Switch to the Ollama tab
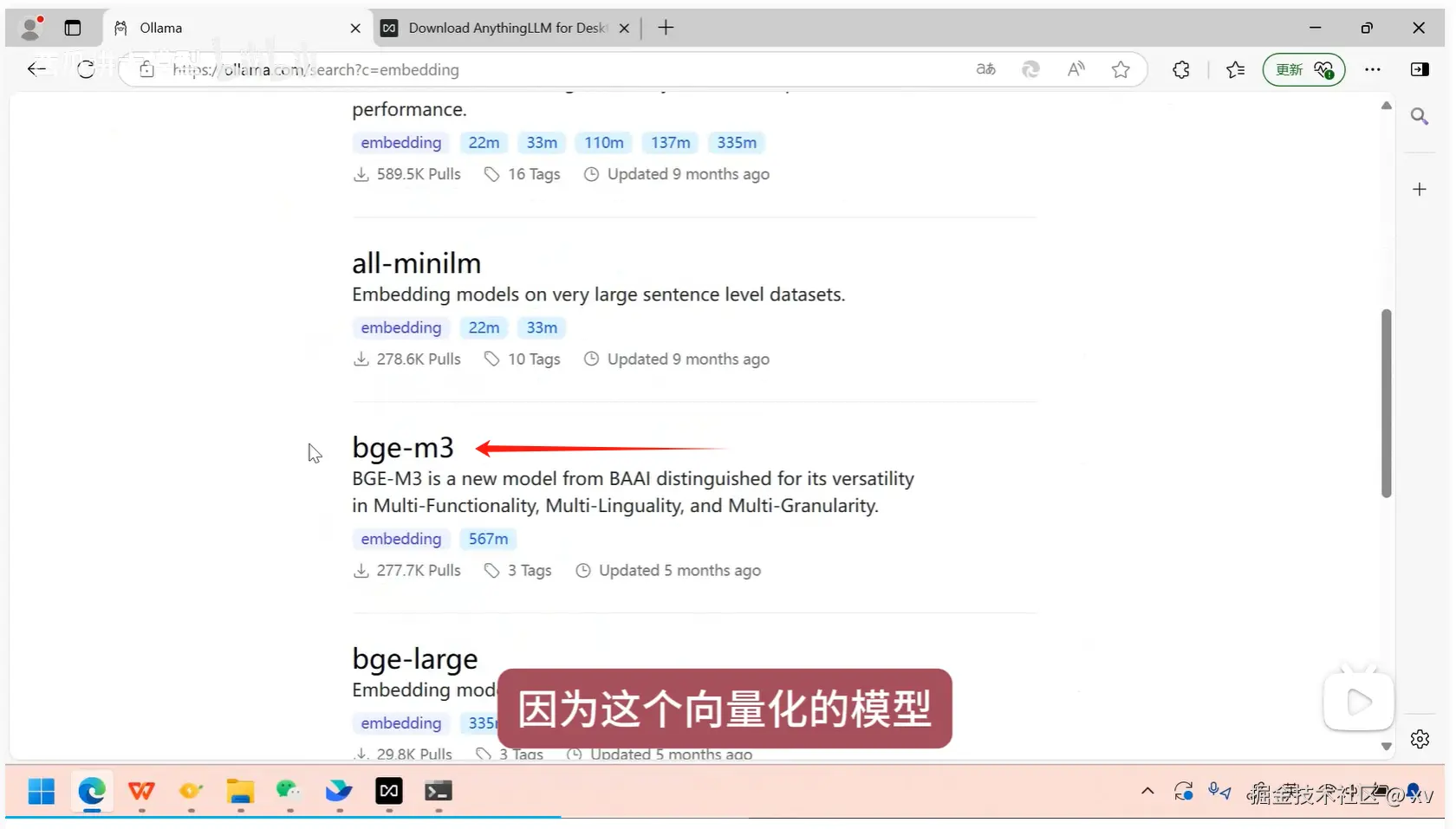1456x829 pixels. point(237,28)
